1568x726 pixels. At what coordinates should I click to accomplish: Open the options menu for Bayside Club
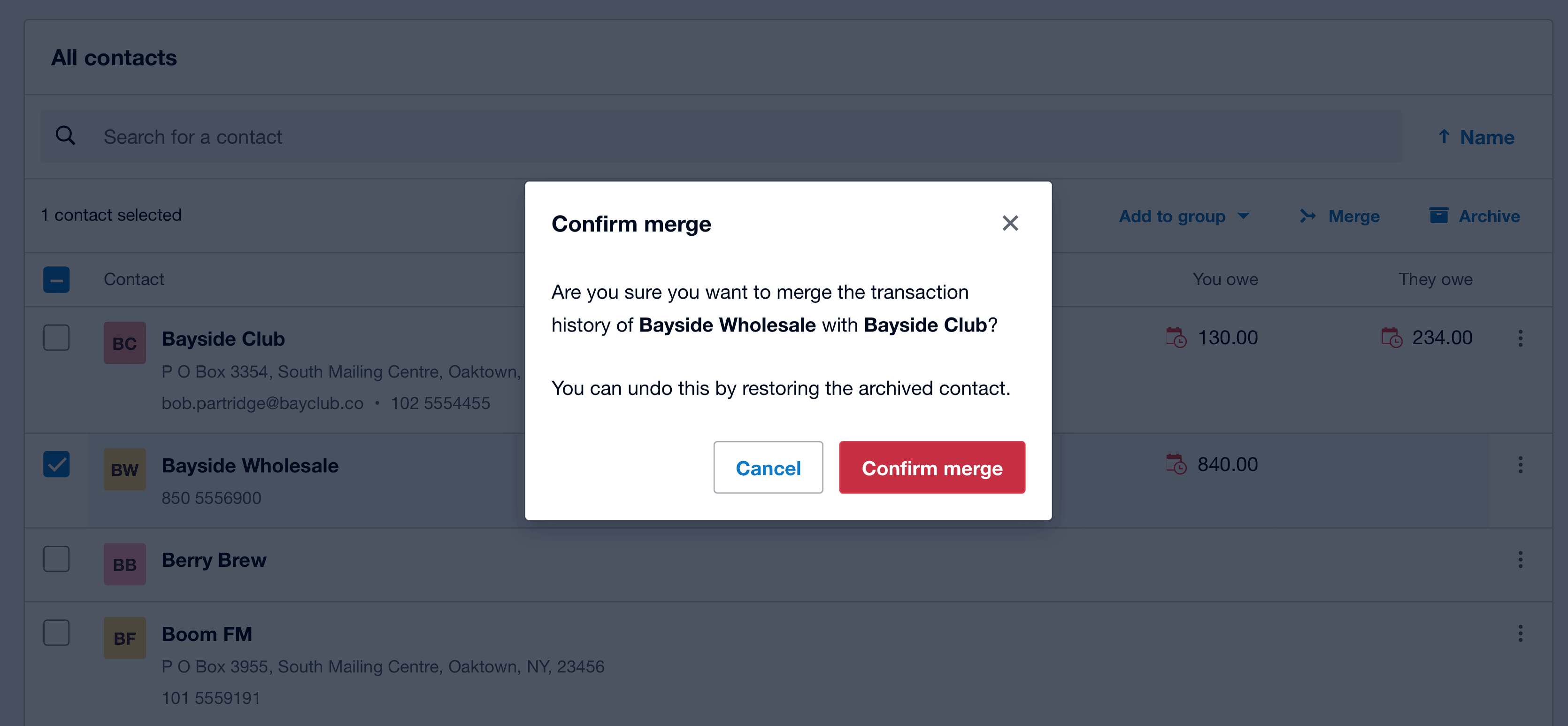[x=1520, y=339]
